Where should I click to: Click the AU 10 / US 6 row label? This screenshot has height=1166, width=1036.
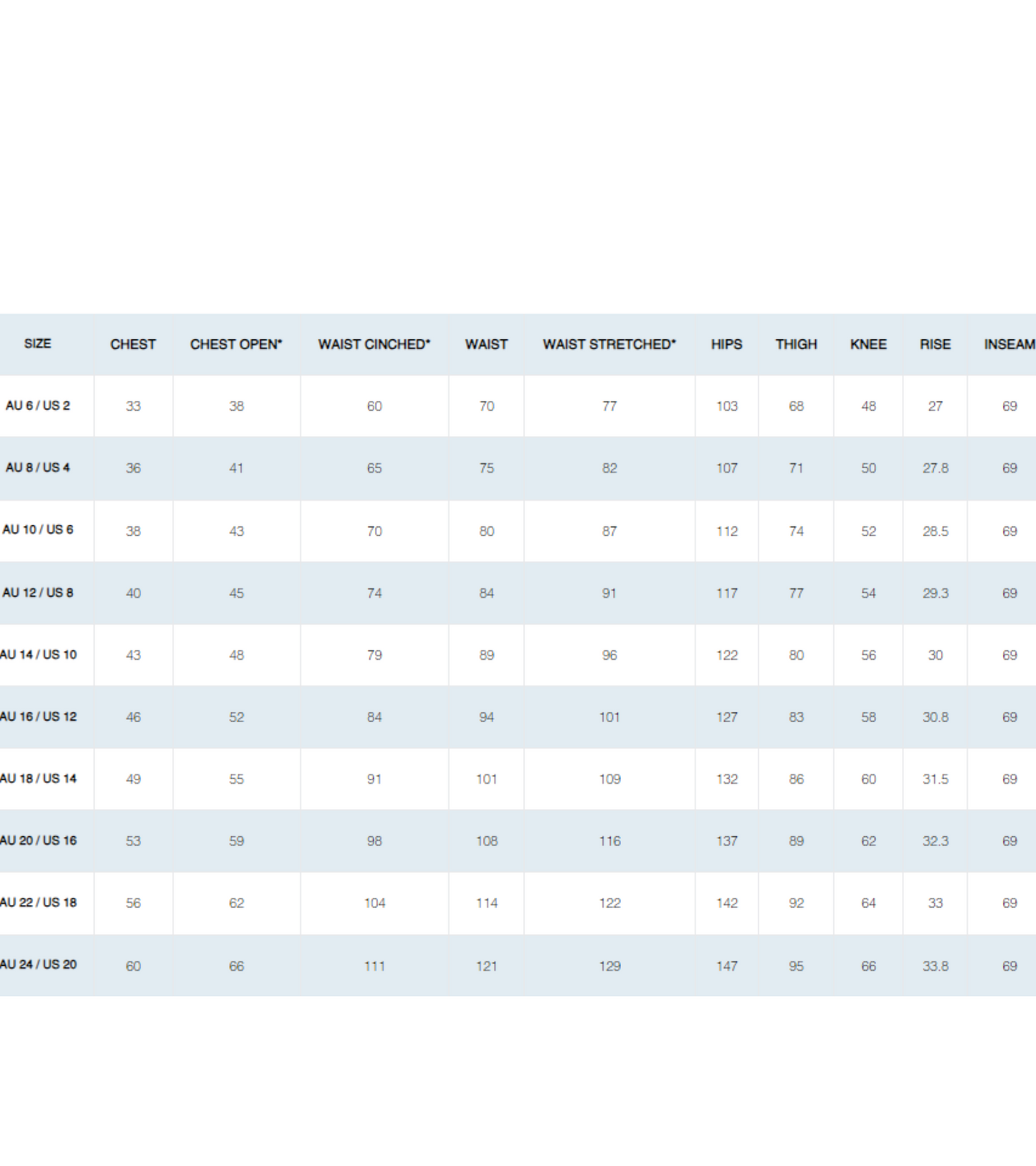37,529
